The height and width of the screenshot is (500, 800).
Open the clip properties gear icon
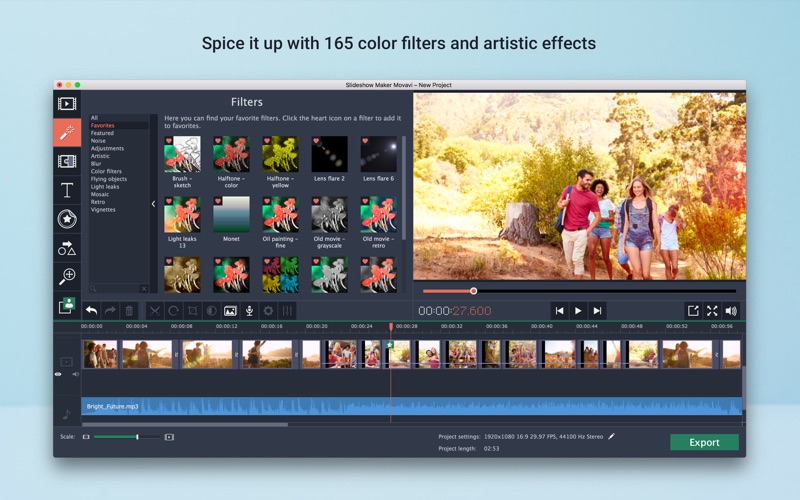pos(268,311)
